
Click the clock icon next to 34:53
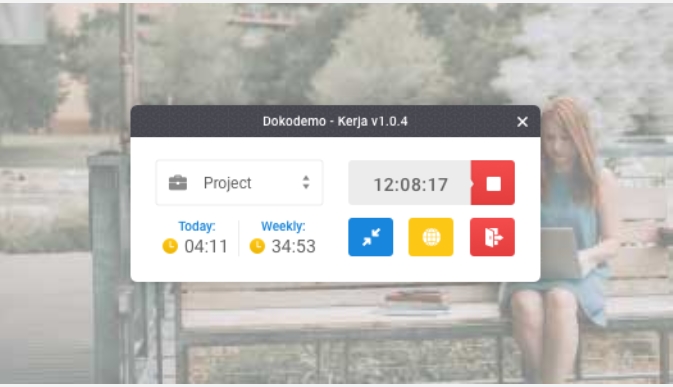click(257, 246)
